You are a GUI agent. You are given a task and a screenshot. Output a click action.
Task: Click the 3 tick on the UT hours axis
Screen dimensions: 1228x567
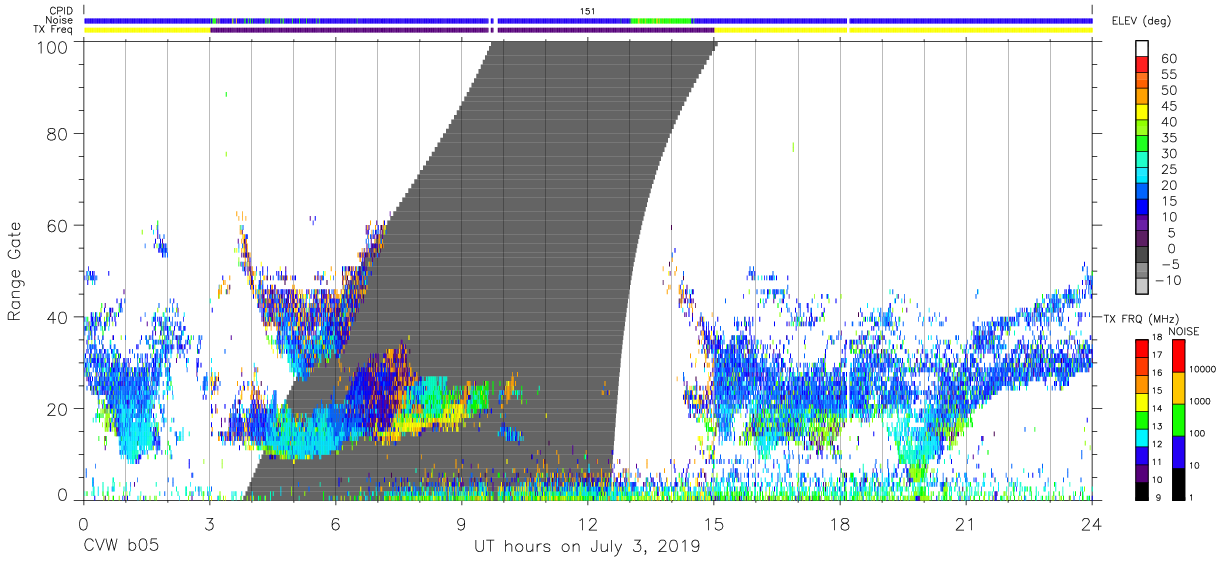coord(208,523)
